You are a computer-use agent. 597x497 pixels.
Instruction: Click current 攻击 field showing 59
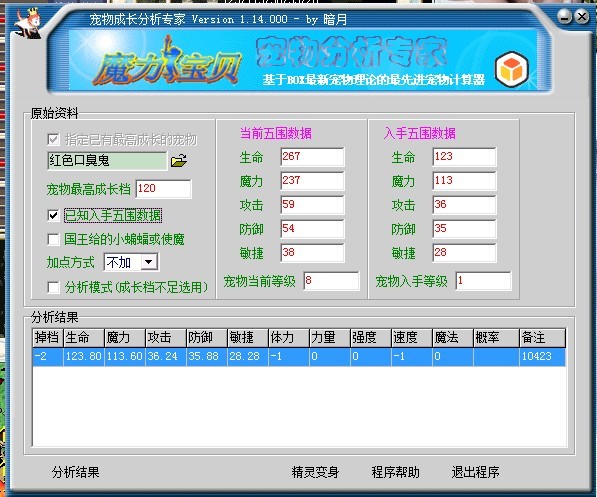pyautogui.click(x=312, y=205)
